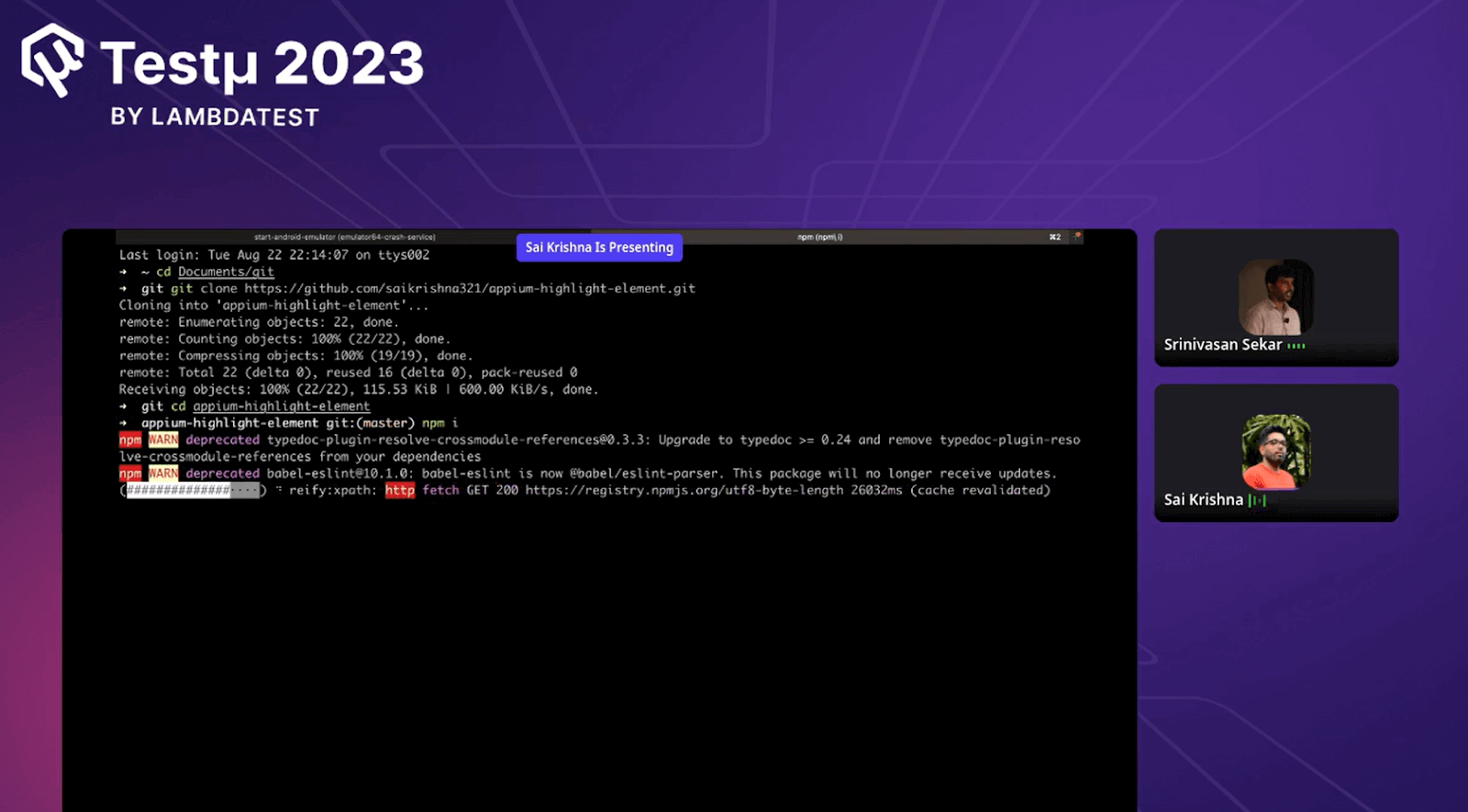Click the first red npm label on the typedoc warning
This screenshot has height=812, width=1468.
coord(130,440)
